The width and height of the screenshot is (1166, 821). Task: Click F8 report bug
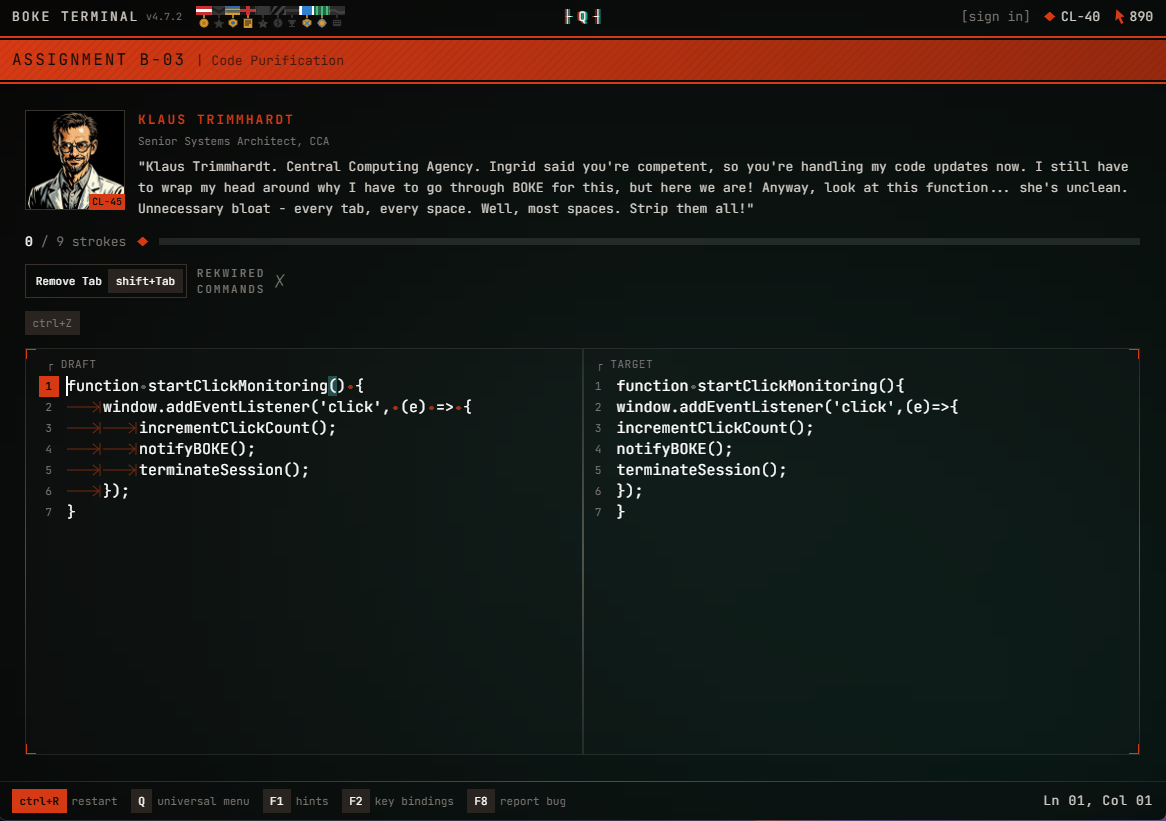point(480,801)
